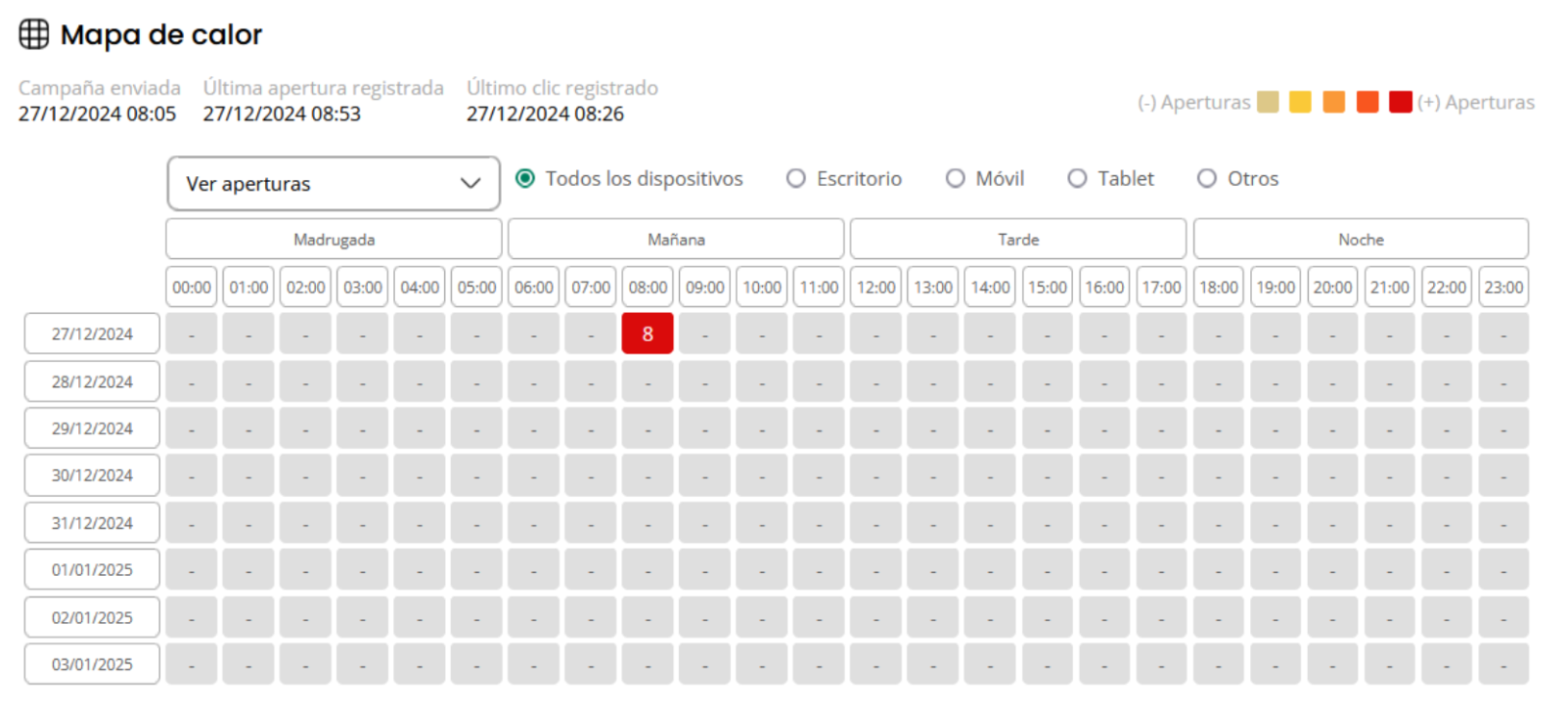Click the 10:00 hour column header
The height and width of the screenshot is (709, 1568).
pos(762,288)
